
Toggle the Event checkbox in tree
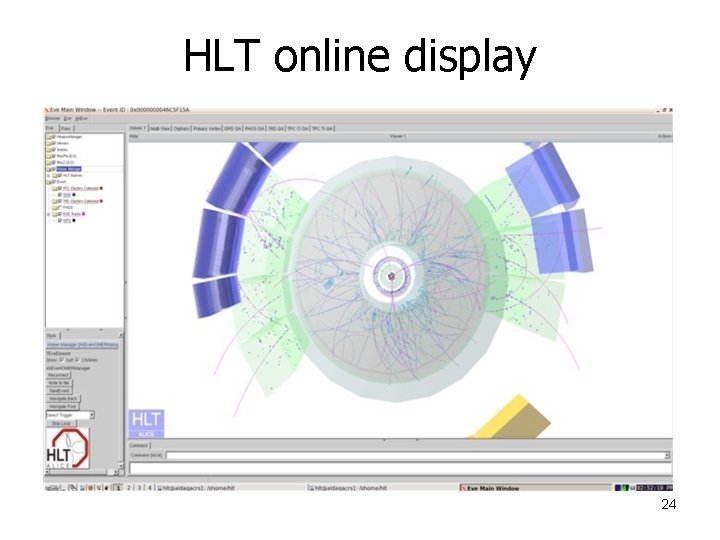click(53, 182)
